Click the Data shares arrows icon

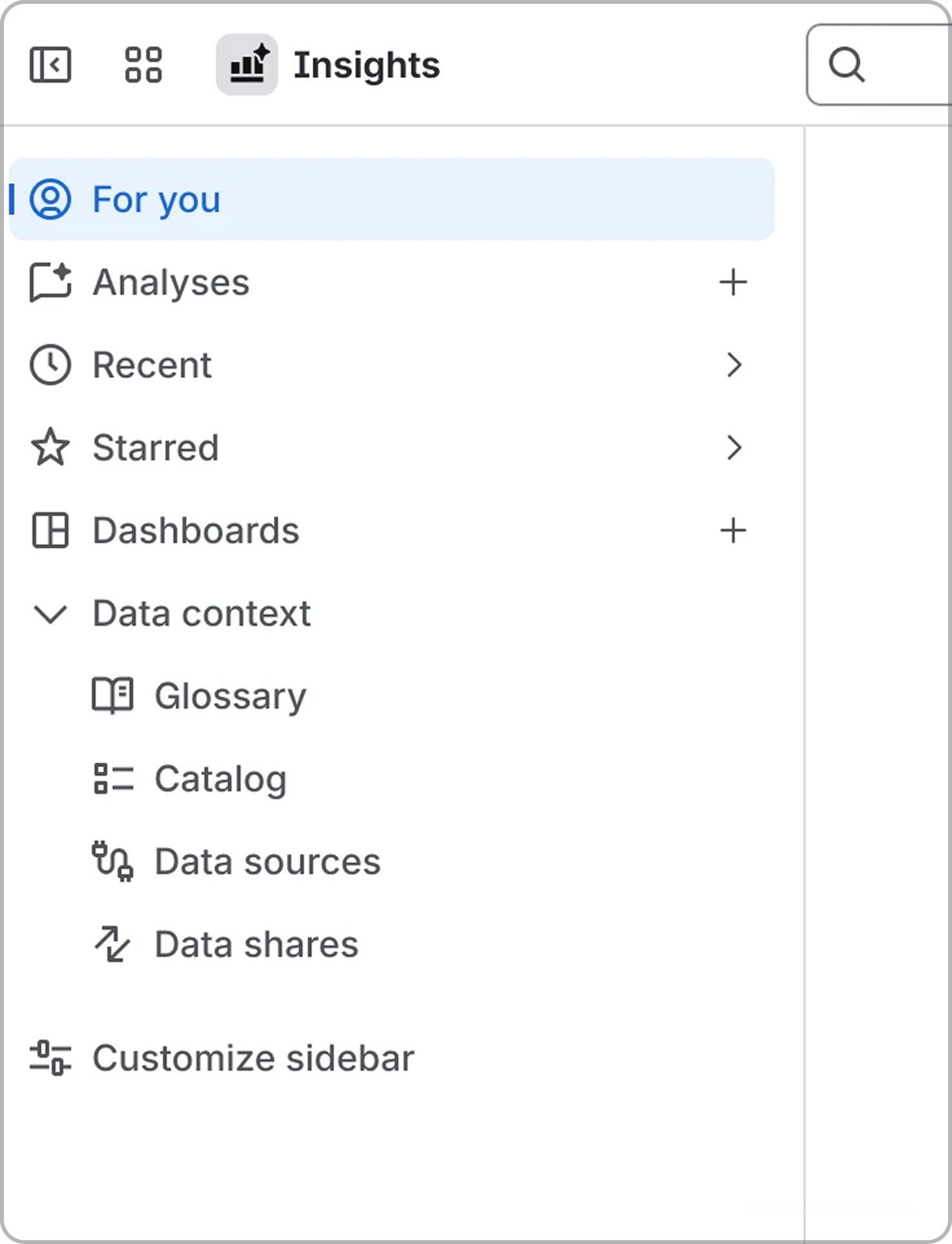(x=113, y=944)
